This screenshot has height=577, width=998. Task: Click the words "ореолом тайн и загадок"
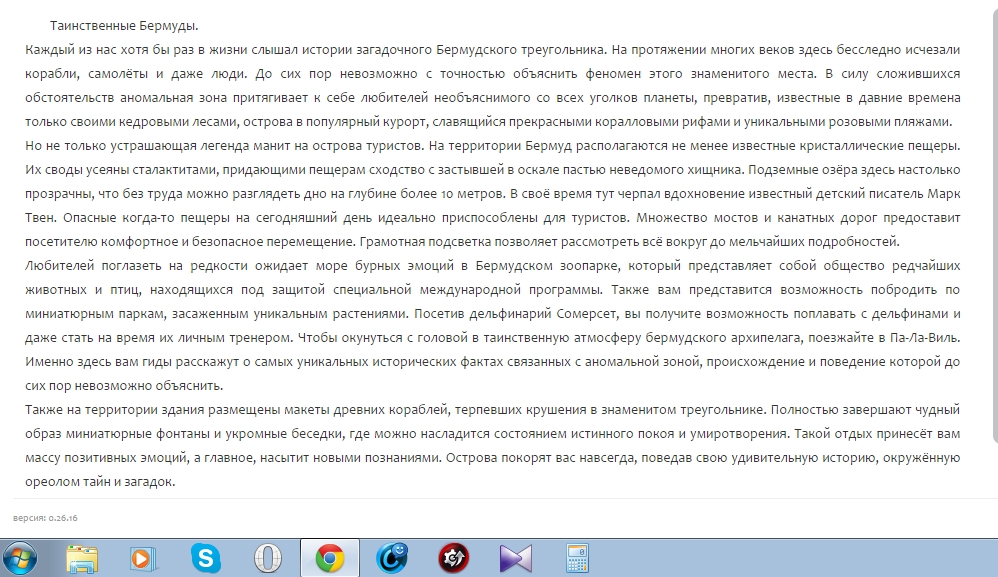tap(99, 482)
